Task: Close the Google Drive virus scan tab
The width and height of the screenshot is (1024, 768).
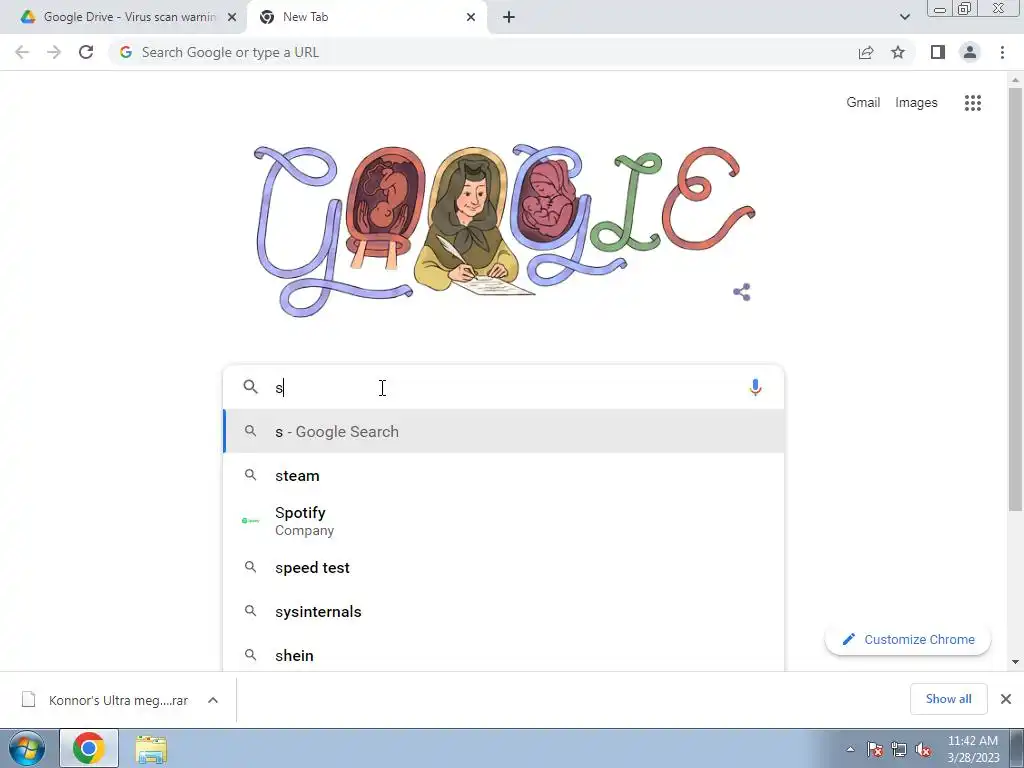Action: [232, 17]
